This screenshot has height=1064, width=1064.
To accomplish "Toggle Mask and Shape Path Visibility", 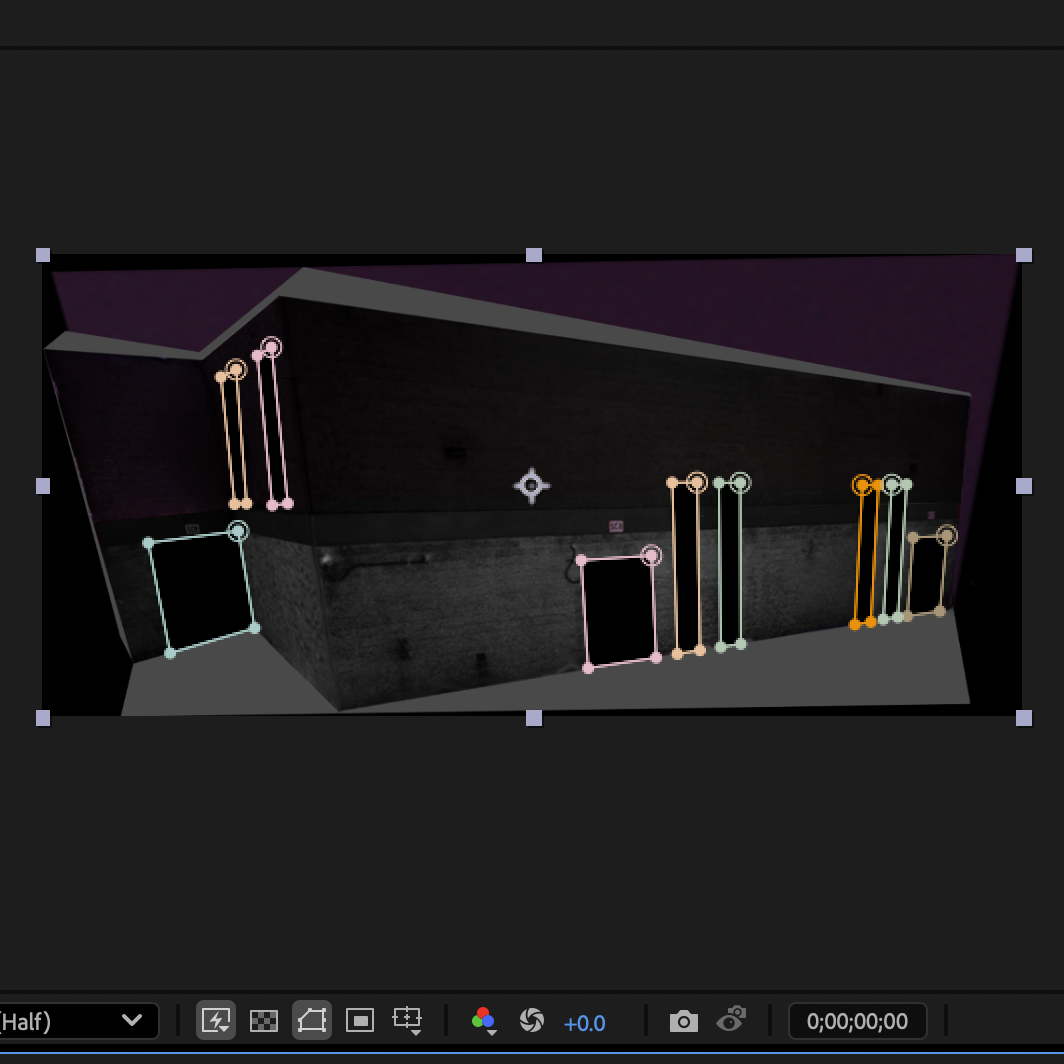I will pos(311,1020).
